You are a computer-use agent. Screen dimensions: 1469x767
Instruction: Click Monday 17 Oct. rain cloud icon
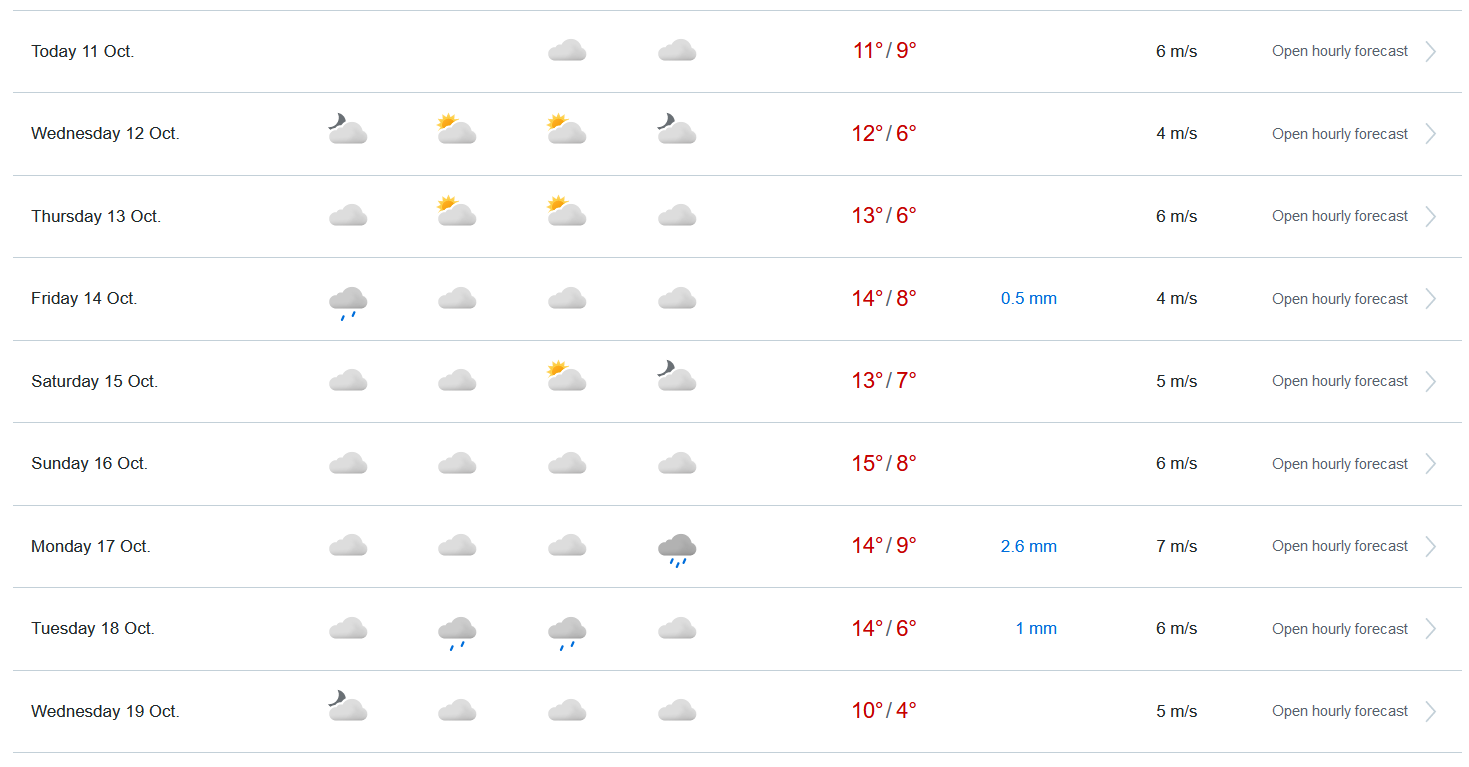[x=677, y=548]
